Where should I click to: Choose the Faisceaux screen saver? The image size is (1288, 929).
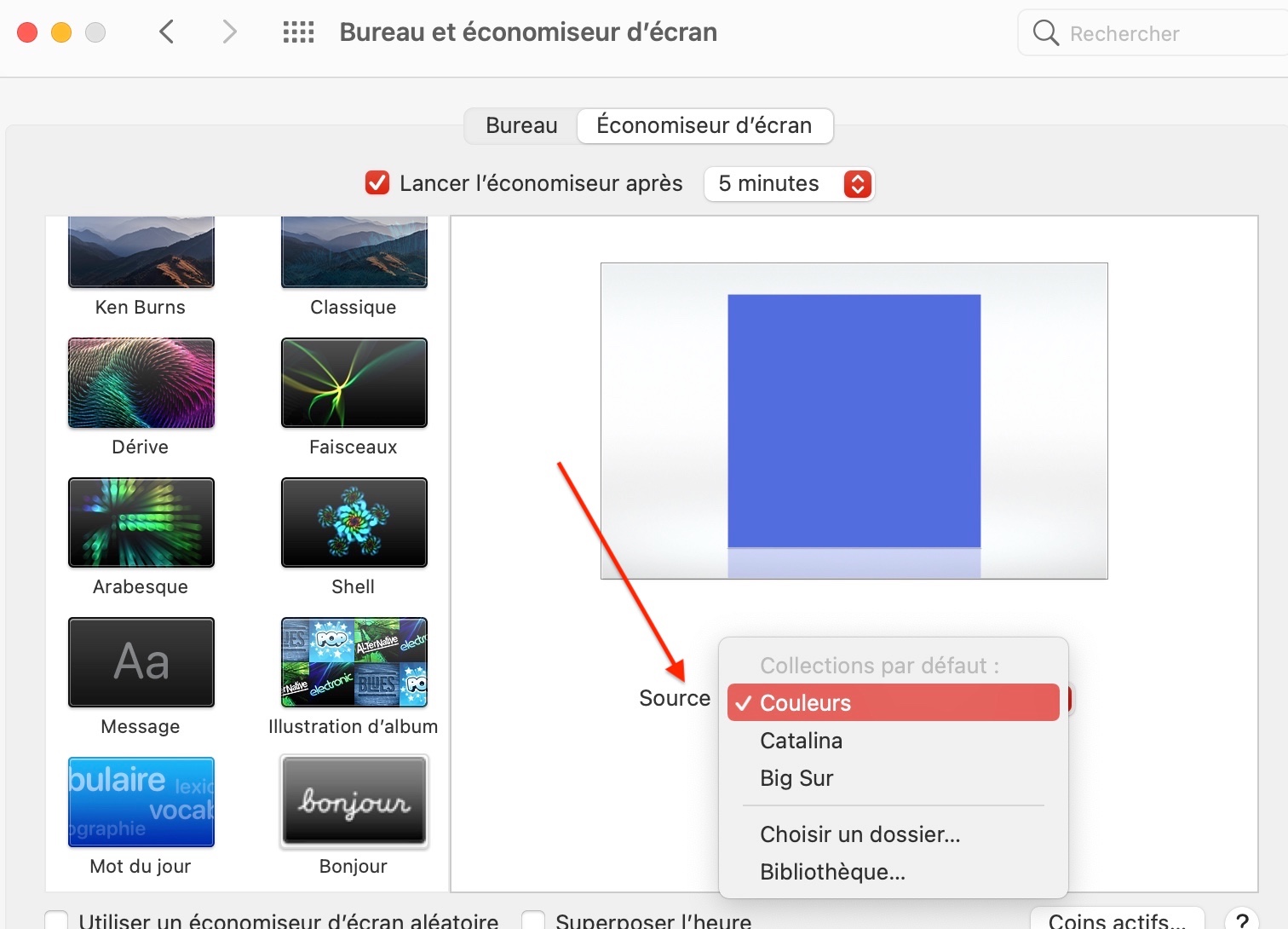pyautogui.click(x=354, y=383)
